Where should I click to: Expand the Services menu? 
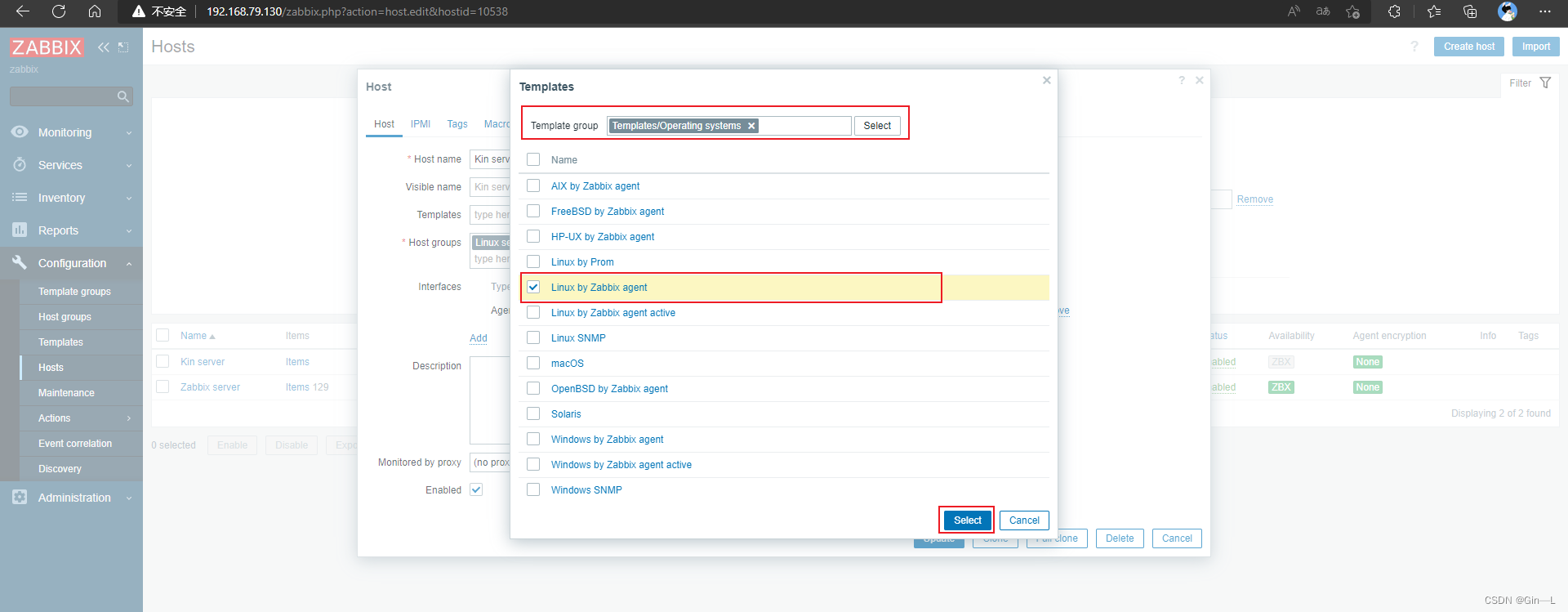coord(129,165)
